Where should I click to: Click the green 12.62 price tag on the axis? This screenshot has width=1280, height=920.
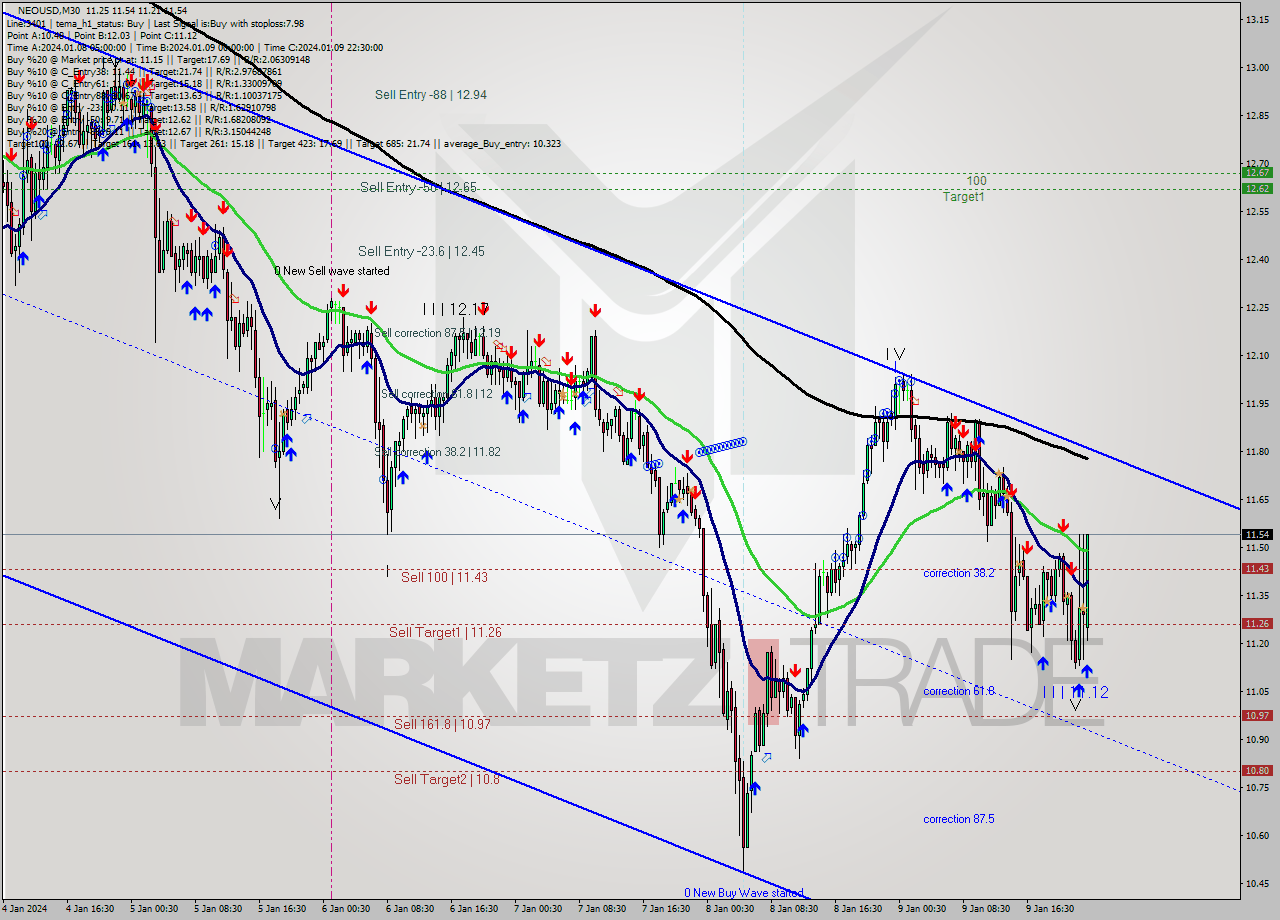pyautogui.click(x=1256, y=188)
